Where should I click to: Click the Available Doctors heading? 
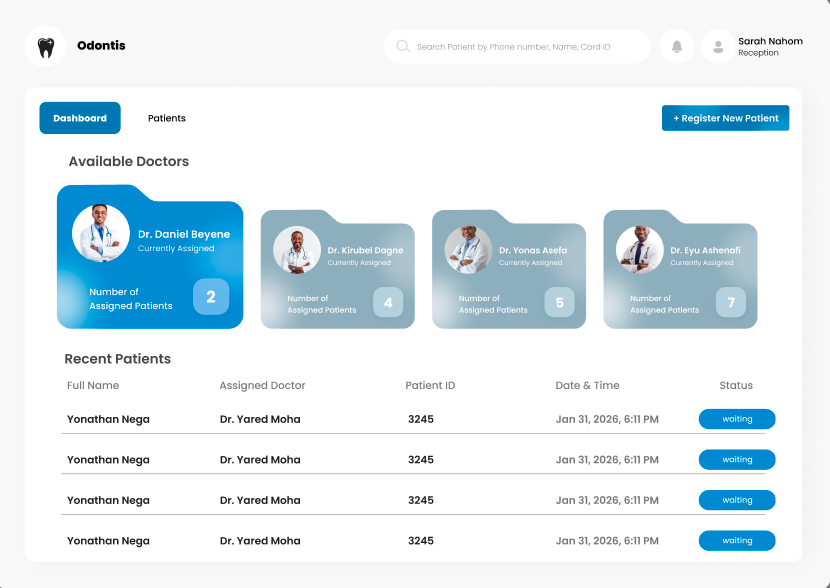coord(129,161)
